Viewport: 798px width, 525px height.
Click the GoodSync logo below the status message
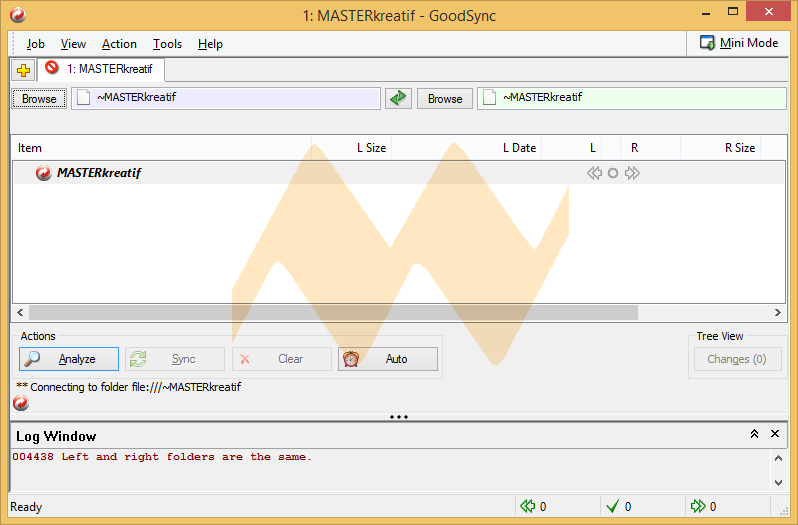[x=21, y=403]
